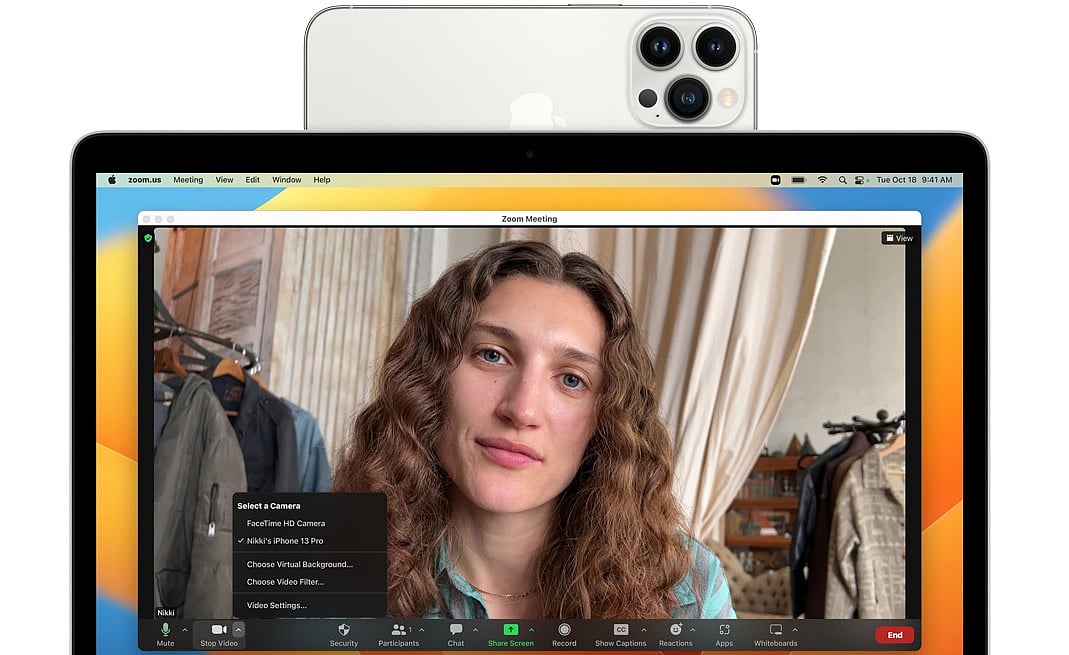Viewport: 1069px width, 655px height.
Task: Click the battery status indicator
Action: click(x=798, y=180)
